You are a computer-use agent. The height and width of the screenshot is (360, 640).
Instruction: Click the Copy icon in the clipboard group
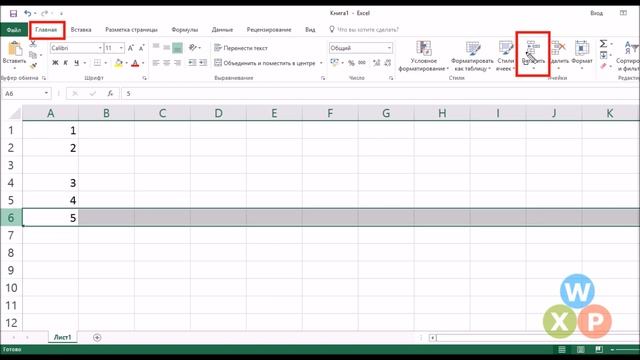point(33,55)
